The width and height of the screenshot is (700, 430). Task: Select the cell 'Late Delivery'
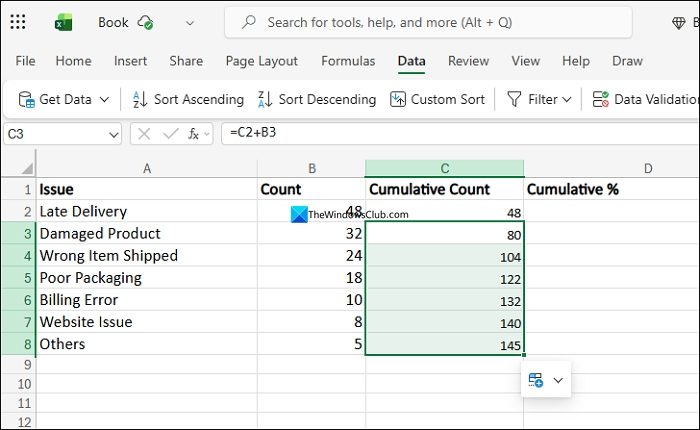(x=147, y=211)
